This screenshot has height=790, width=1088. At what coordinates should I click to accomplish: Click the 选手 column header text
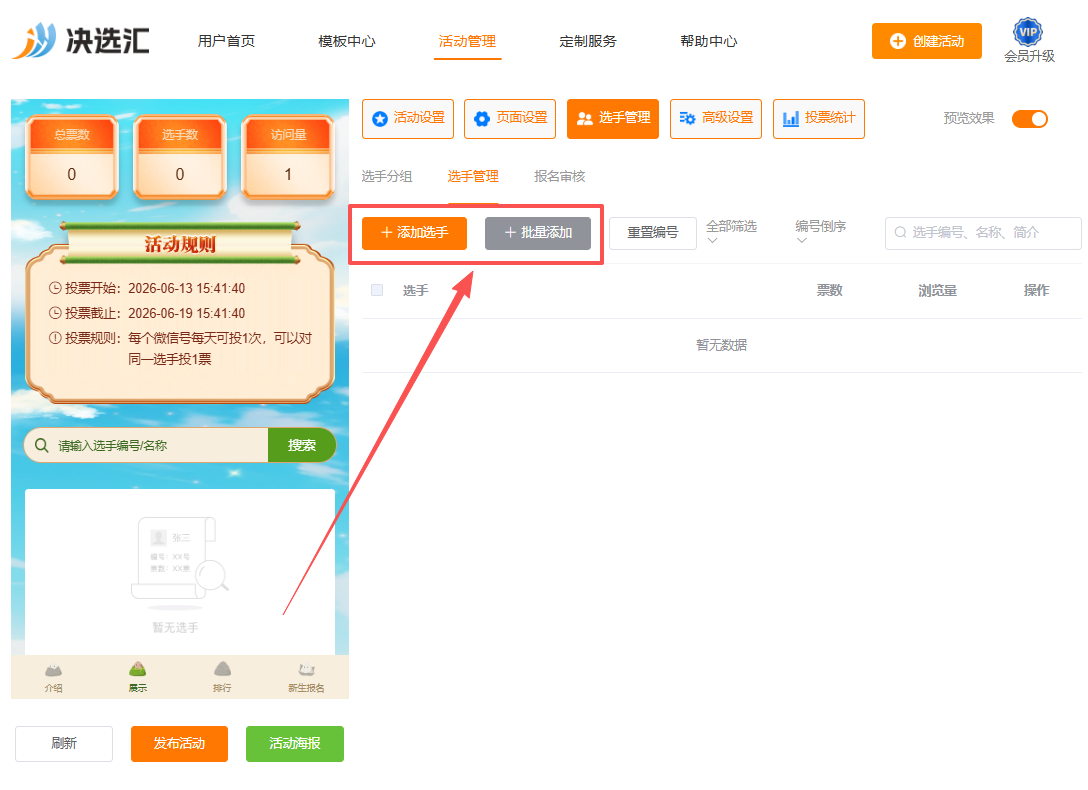pos(416,290)
